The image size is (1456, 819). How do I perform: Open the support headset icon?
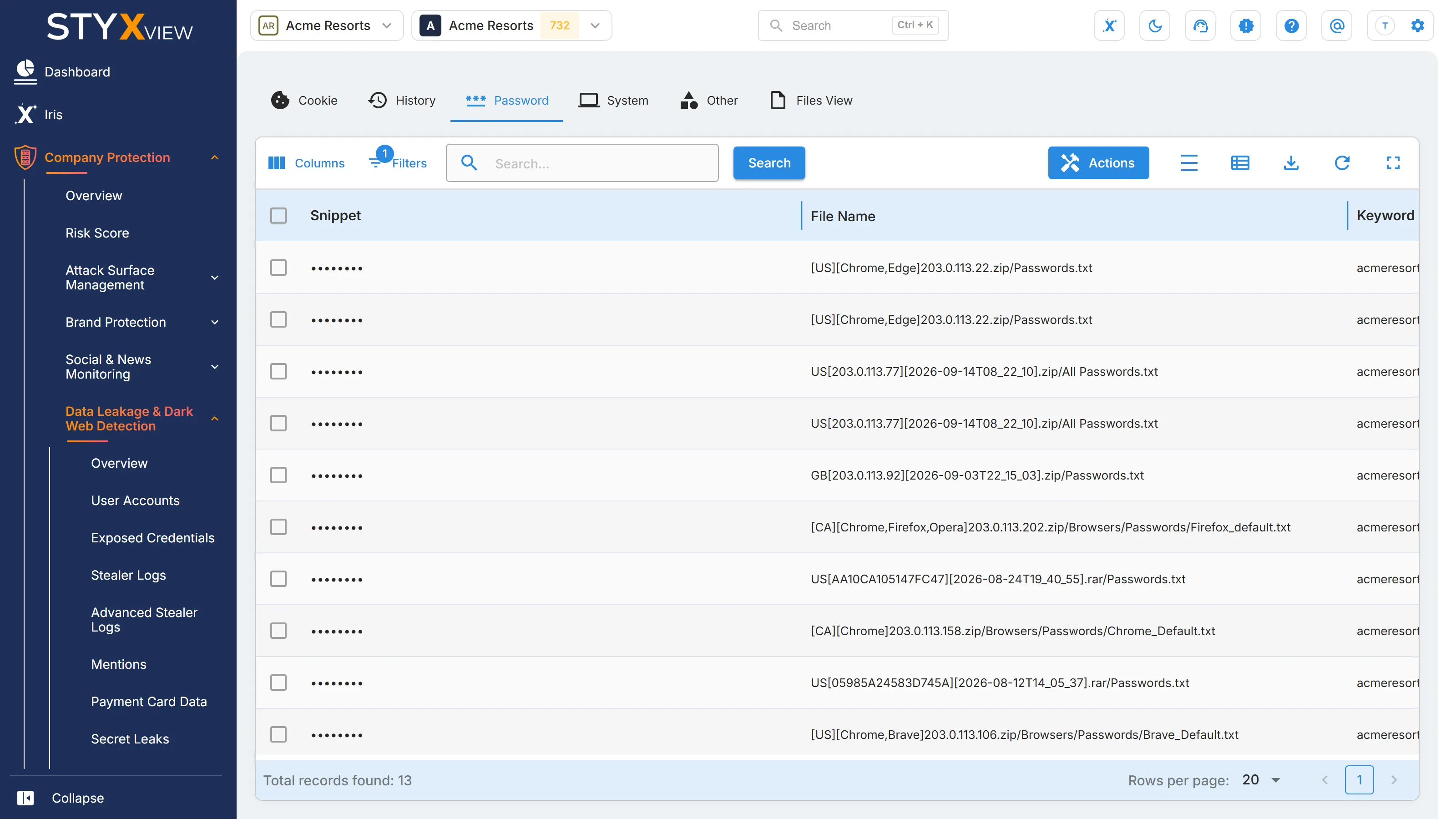1200,25
